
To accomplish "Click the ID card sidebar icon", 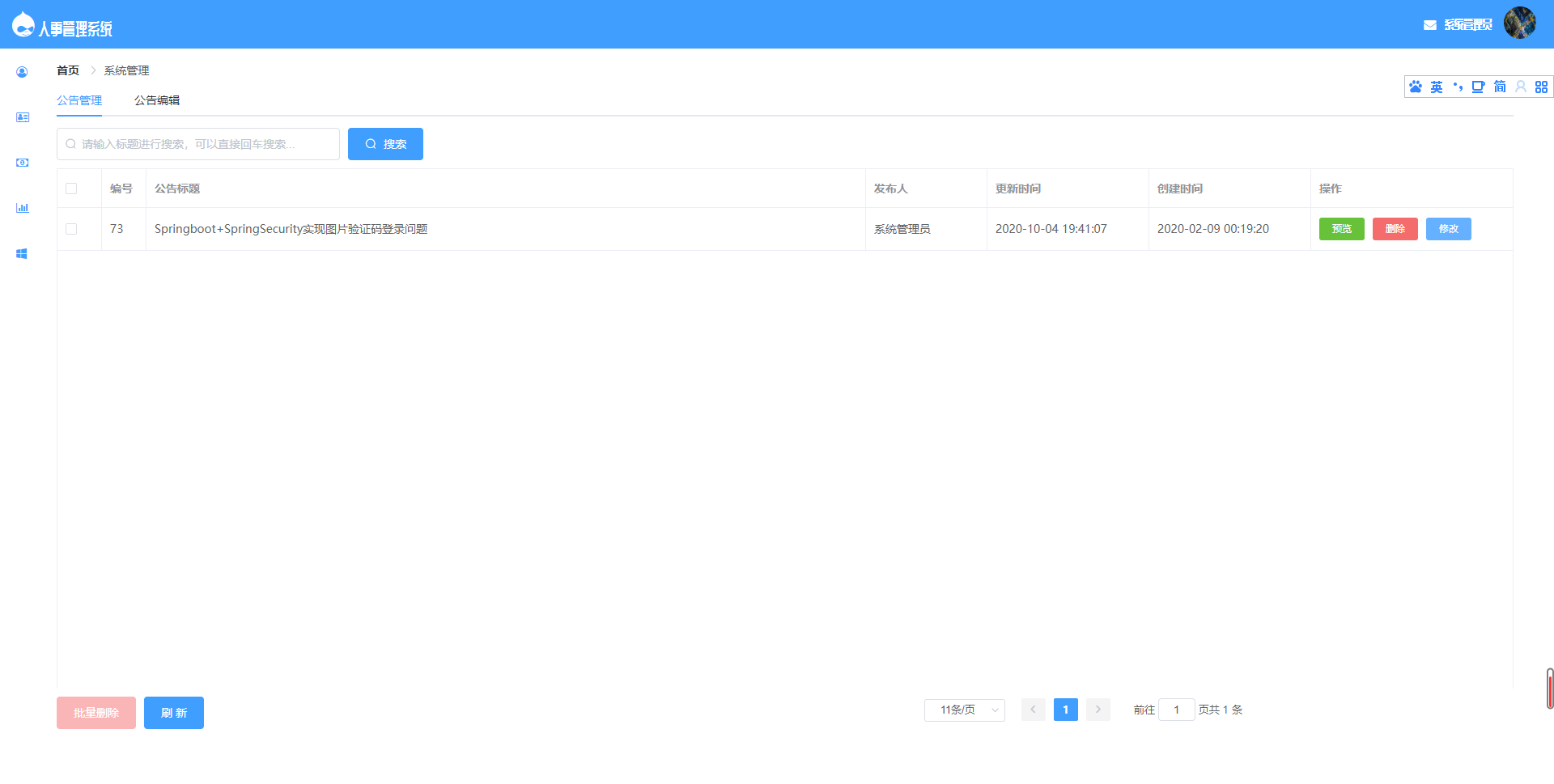I will [x=22, y=117].
